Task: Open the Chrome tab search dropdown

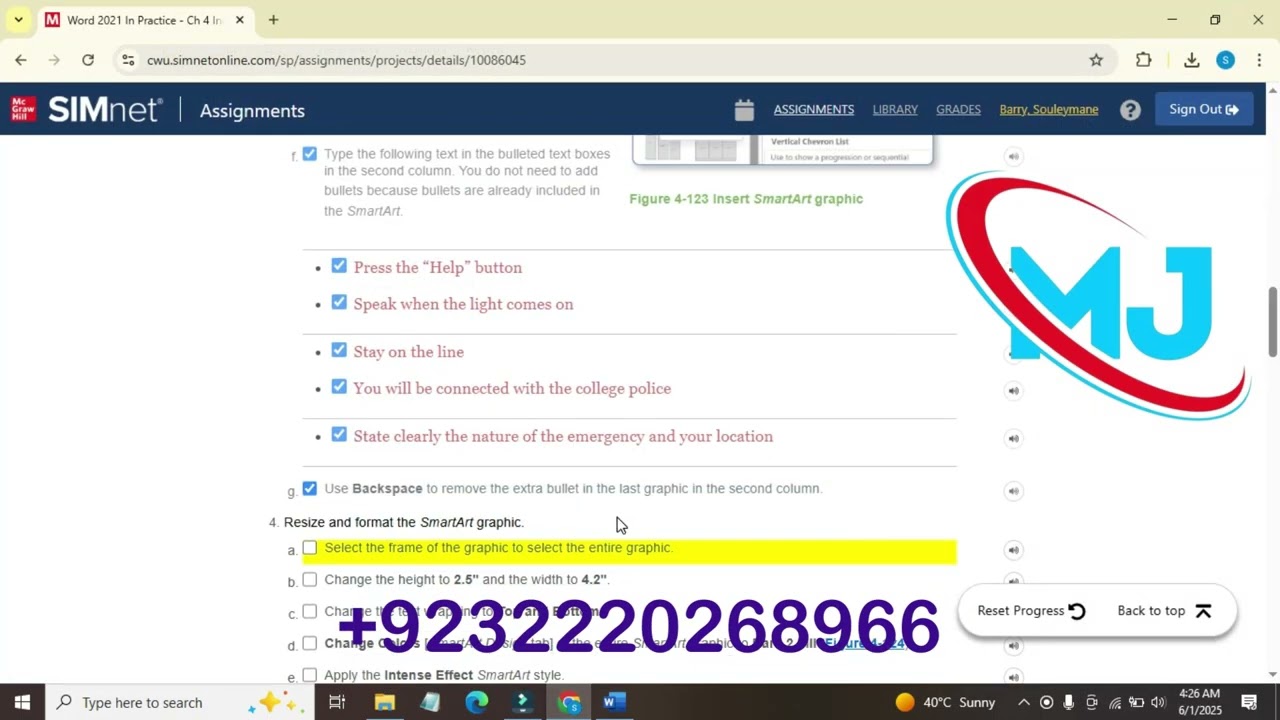Action: [x=18, y=20]
